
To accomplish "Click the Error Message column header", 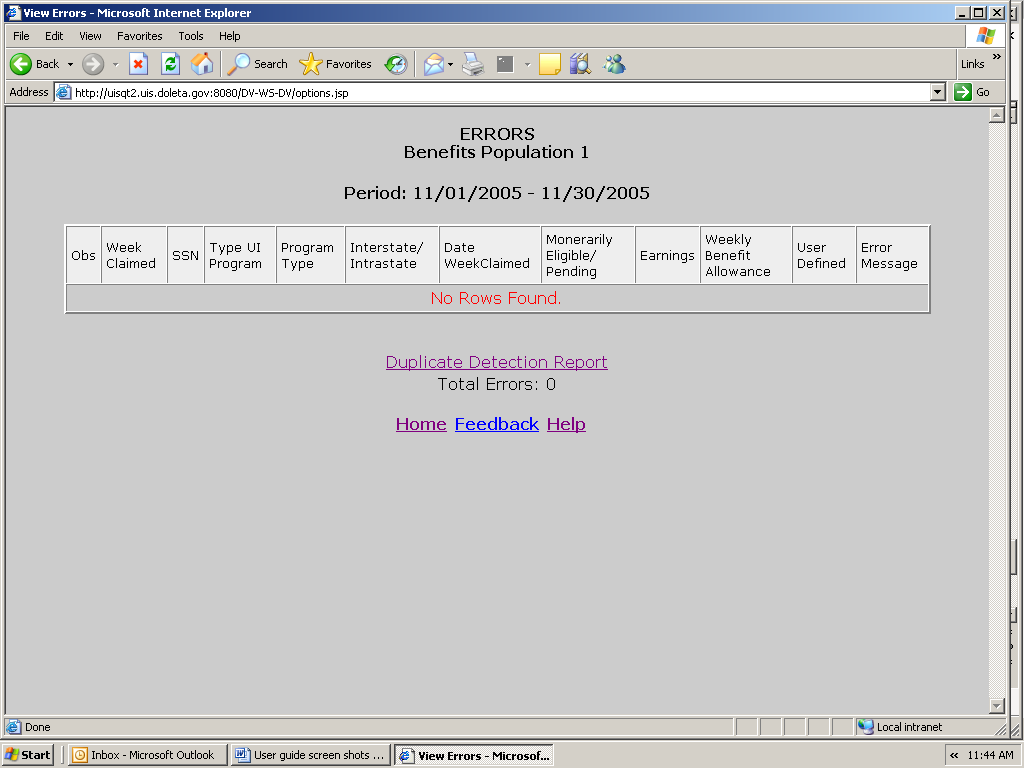I will click(x=892, y=255).
